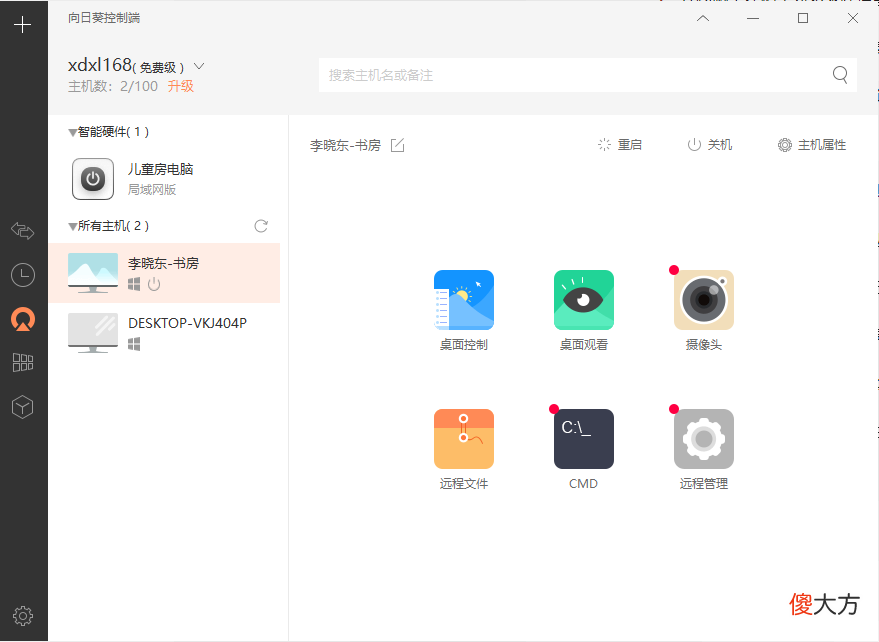Open the history clock sidebar icon
Viewport: 879px width, 642px height.
tap(23, 275)
